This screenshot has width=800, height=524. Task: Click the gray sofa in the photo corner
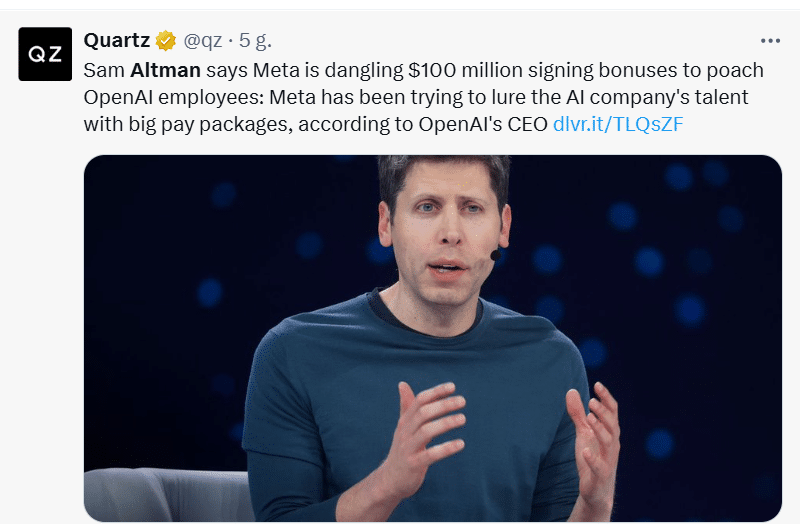click(168, 495)
